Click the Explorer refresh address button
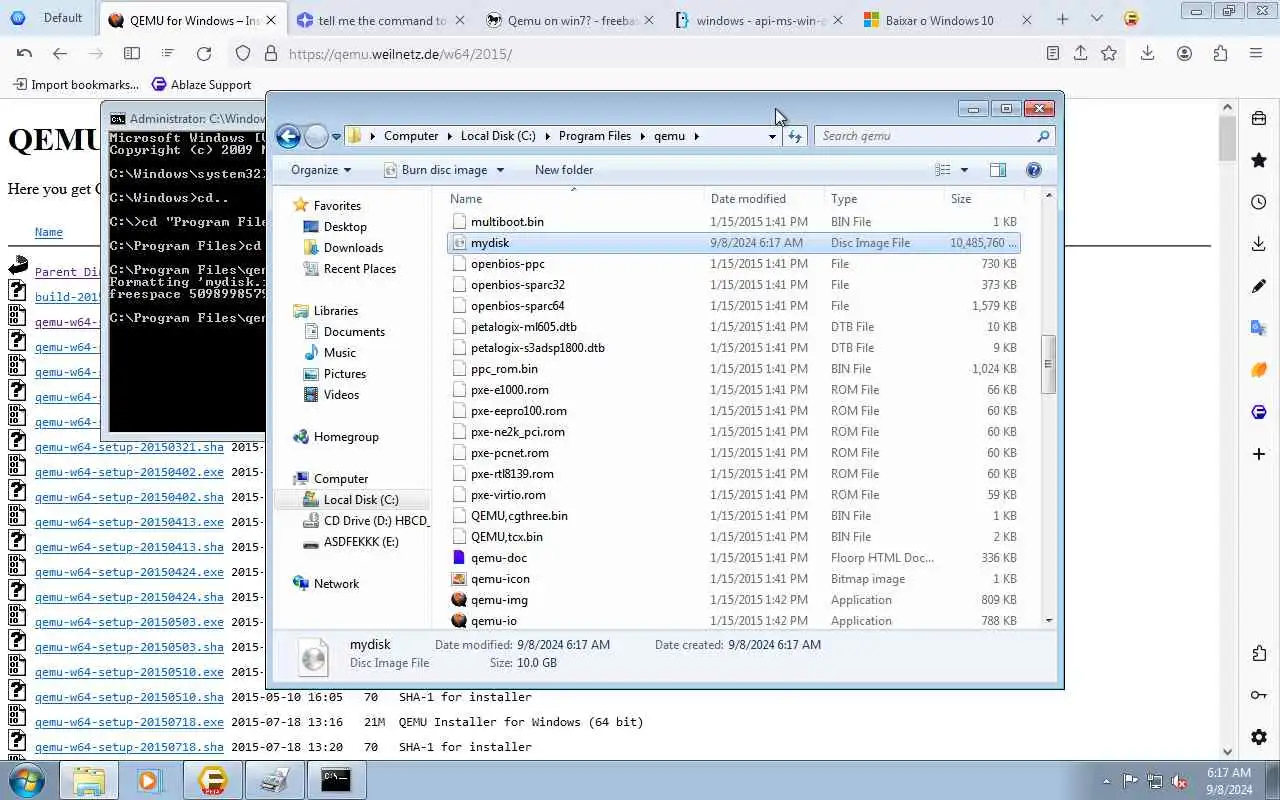This screenshot has height=800, width=1280. (x=795, y=136)
